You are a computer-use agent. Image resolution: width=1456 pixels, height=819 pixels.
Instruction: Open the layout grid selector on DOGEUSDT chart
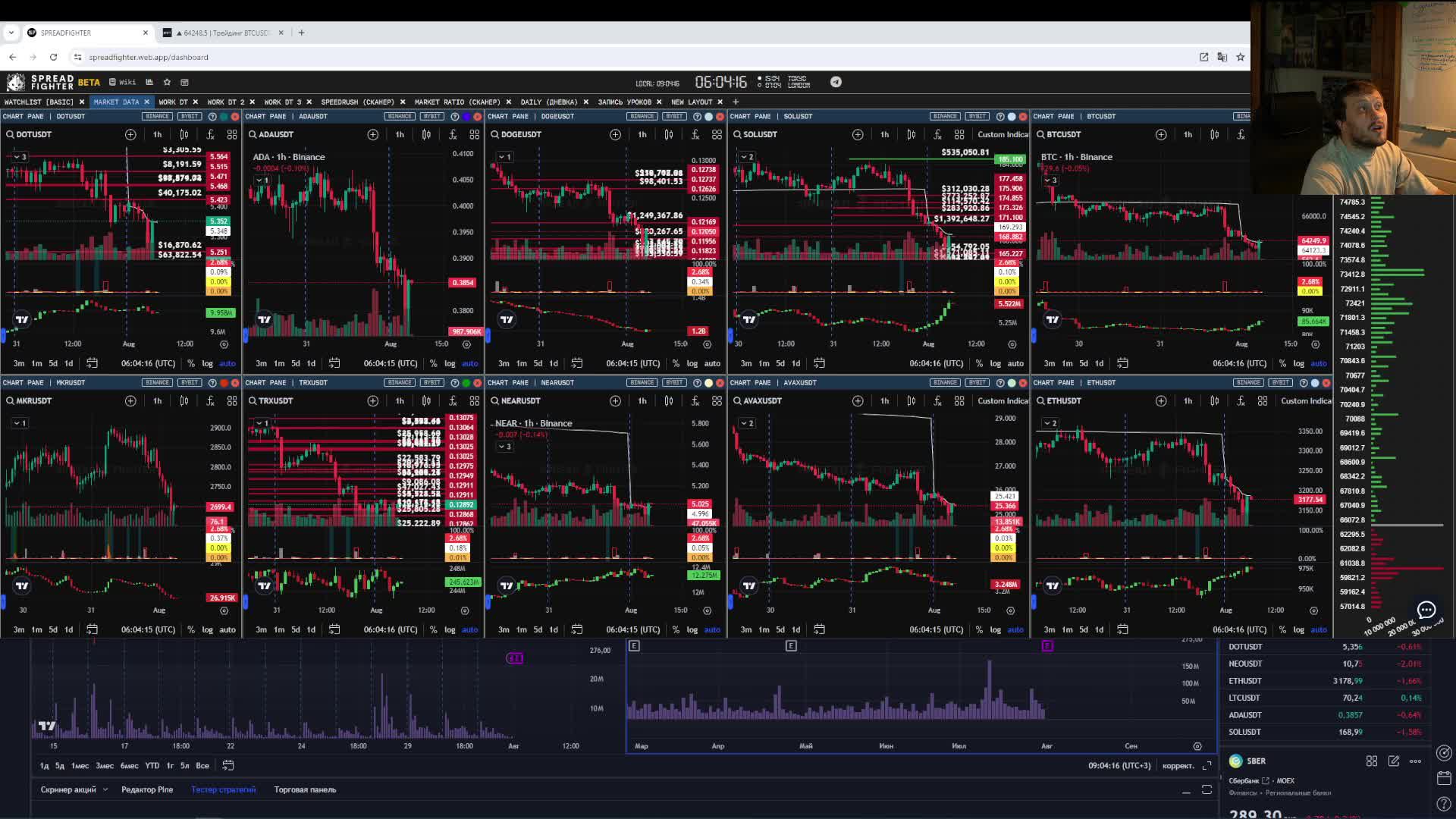[x=717, y=134]
